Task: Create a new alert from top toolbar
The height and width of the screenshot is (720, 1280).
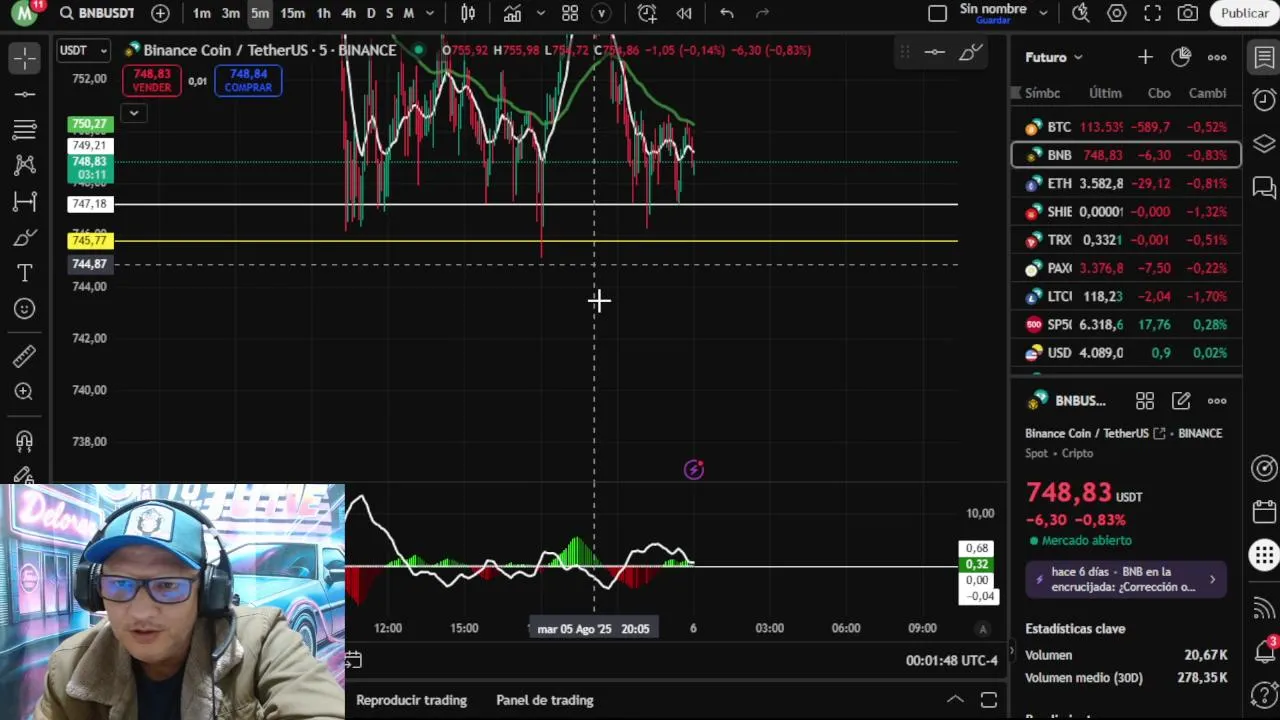Action: click(647, 13)
